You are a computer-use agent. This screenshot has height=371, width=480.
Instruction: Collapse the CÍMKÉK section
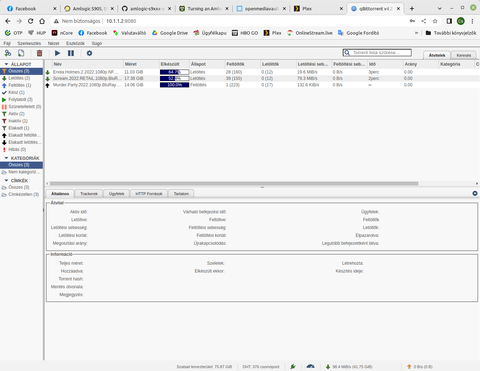pos(6,180)
